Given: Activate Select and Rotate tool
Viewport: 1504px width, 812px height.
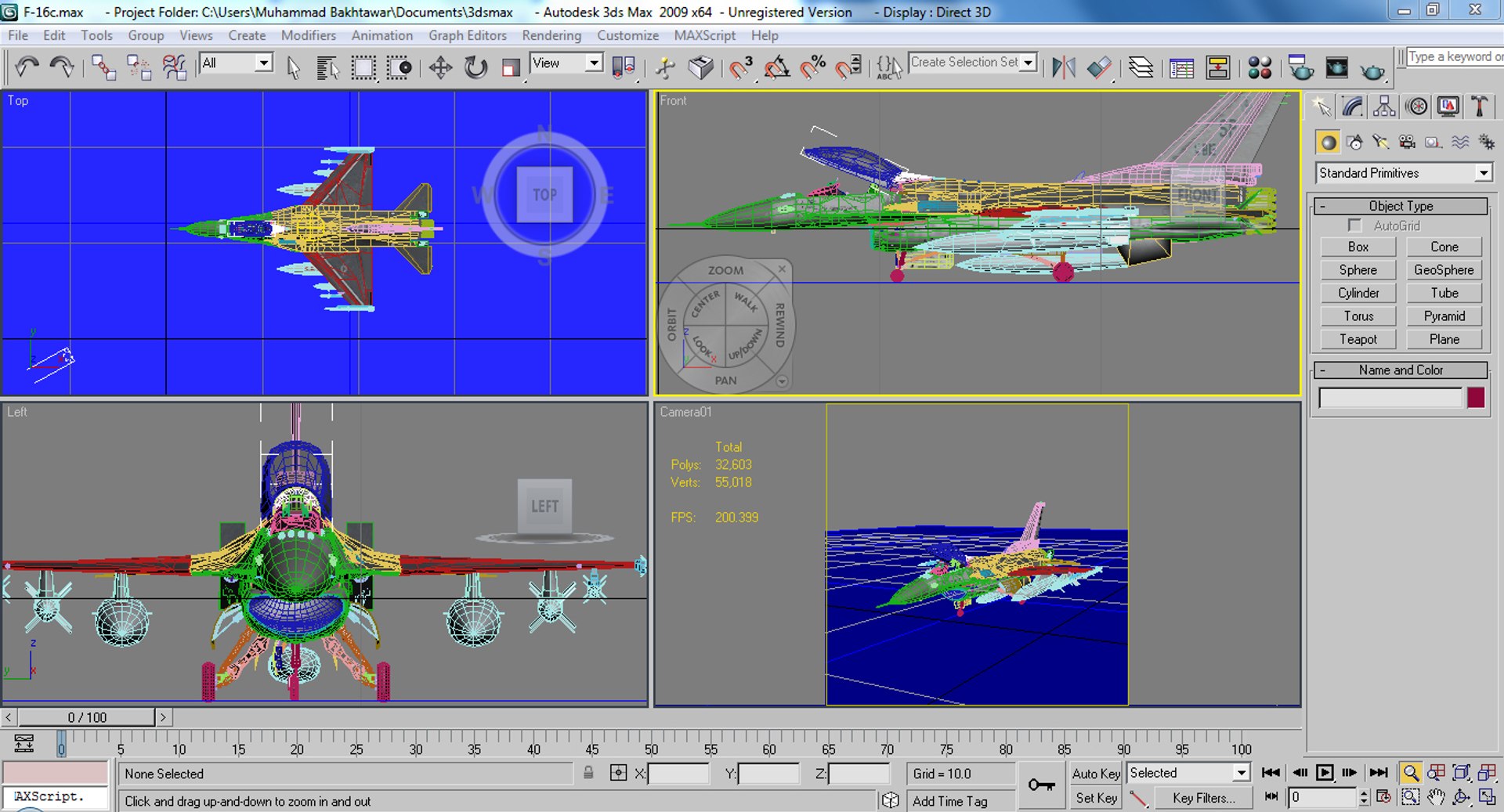Looking at the screenshot, I should pyautogui.click(x=475, y=68).
